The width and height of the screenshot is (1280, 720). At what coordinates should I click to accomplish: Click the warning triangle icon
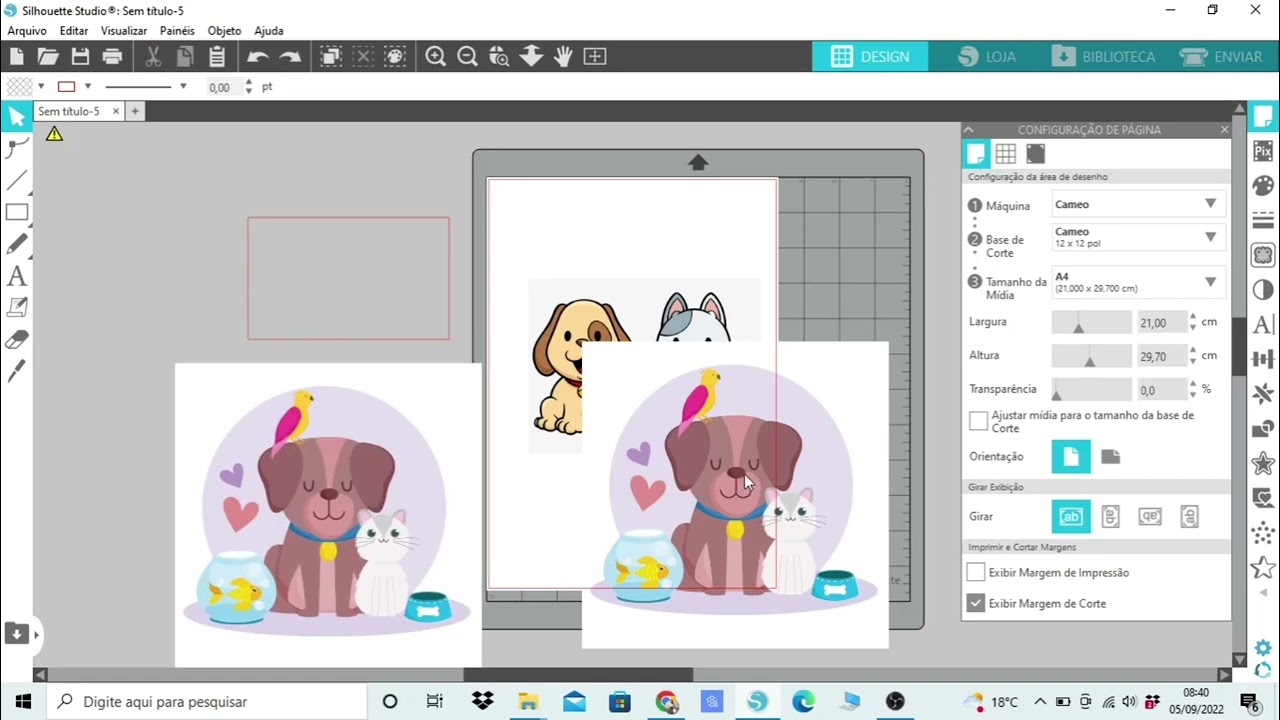coord(54,134)
